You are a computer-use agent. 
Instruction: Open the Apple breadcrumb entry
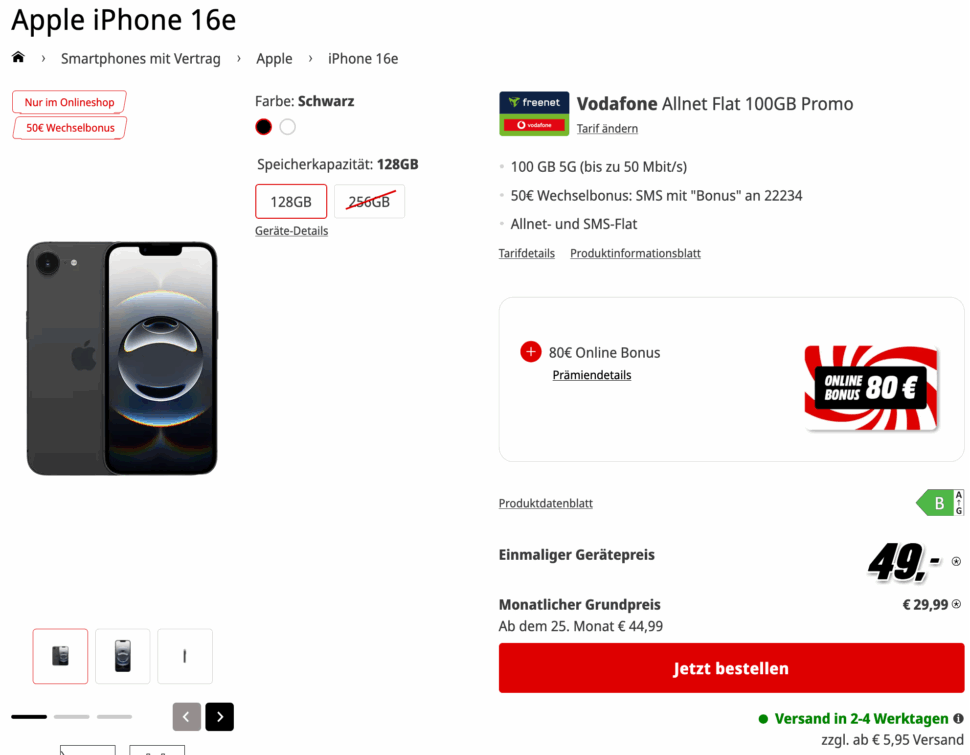[x=274, y=58]
